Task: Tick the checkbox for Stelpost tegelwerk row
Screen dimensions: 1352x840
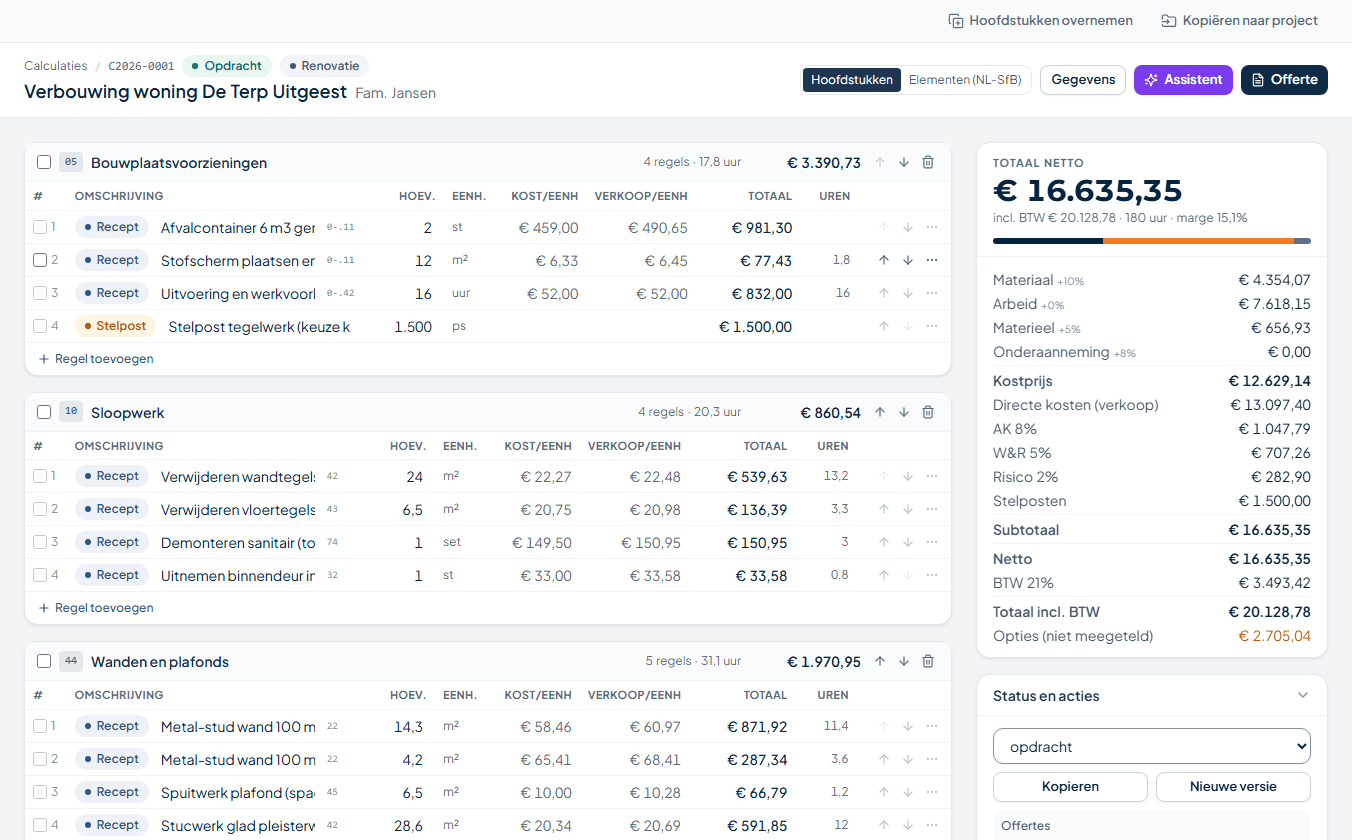Action: 40,326
